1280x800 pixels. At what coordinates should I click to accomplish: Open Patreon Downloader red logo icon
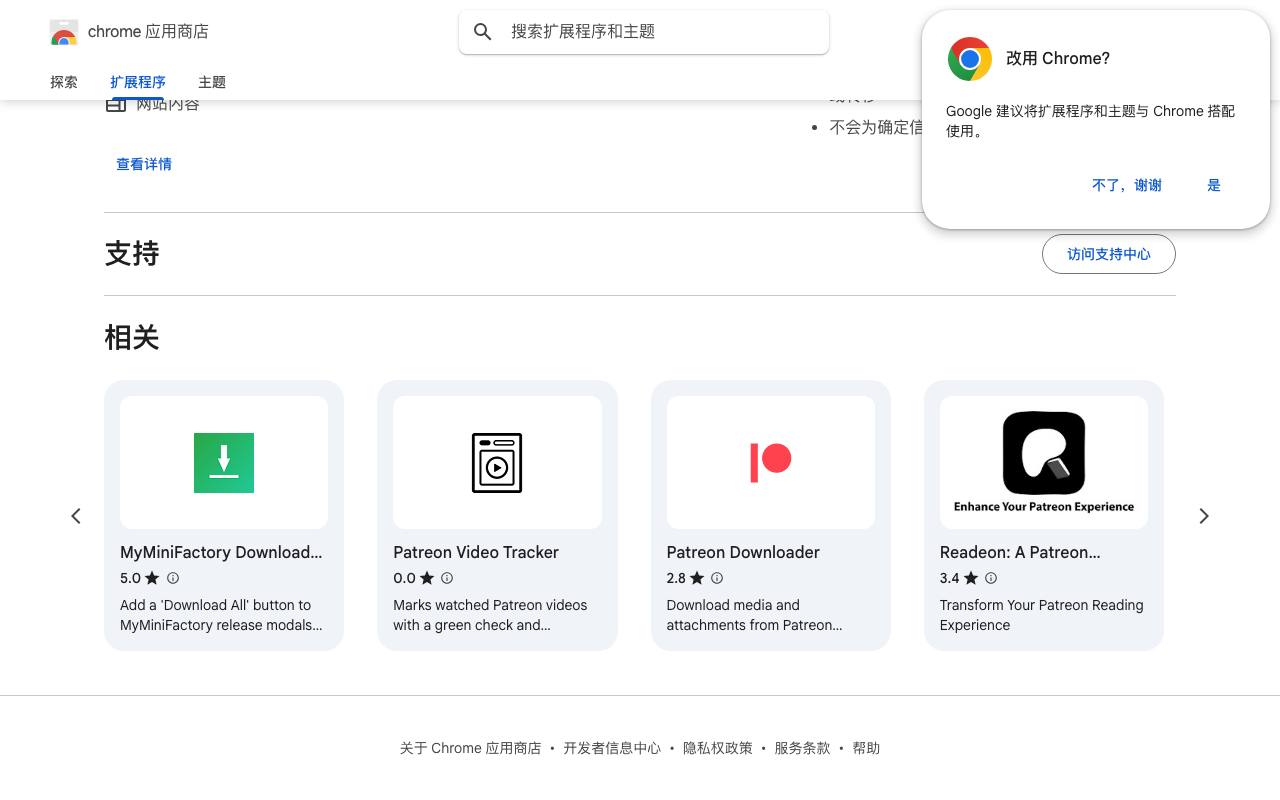click(771, 462)
